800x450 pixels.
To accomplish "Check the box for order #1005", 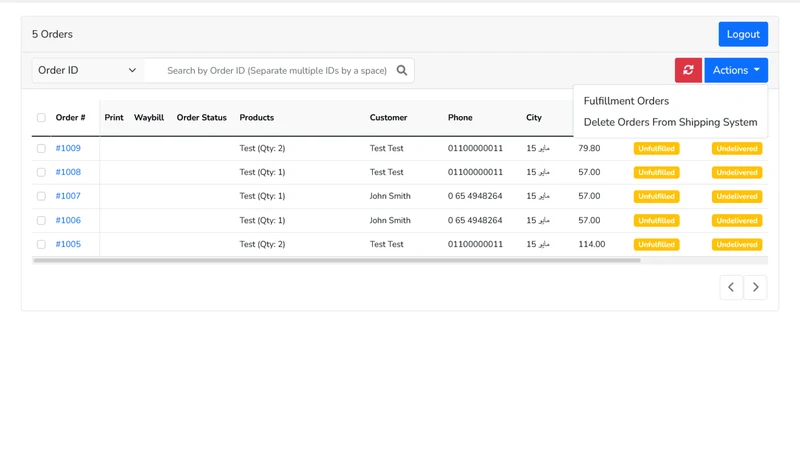I will pos(41,244).
